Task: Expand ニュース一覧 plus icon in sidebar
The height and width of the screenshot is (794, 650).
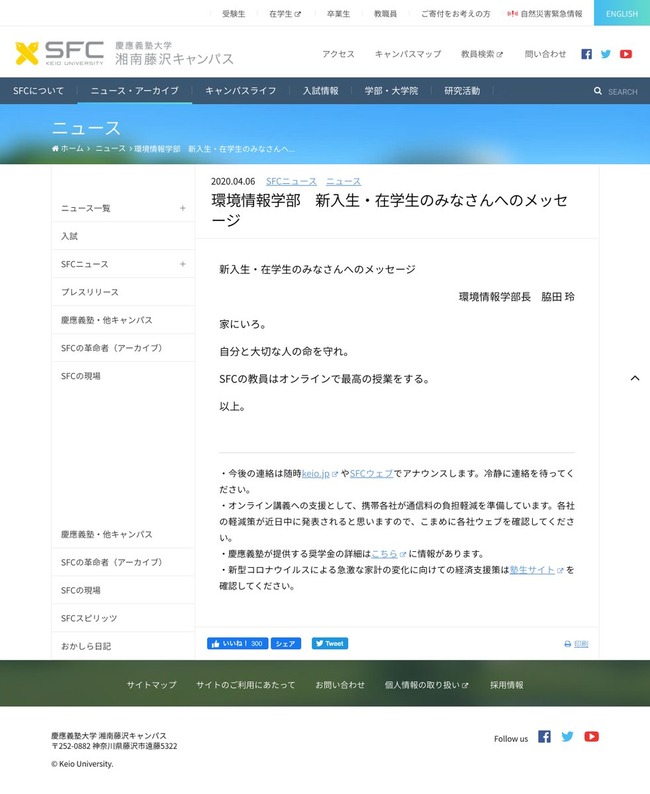Action: click(x=183, y=208)
